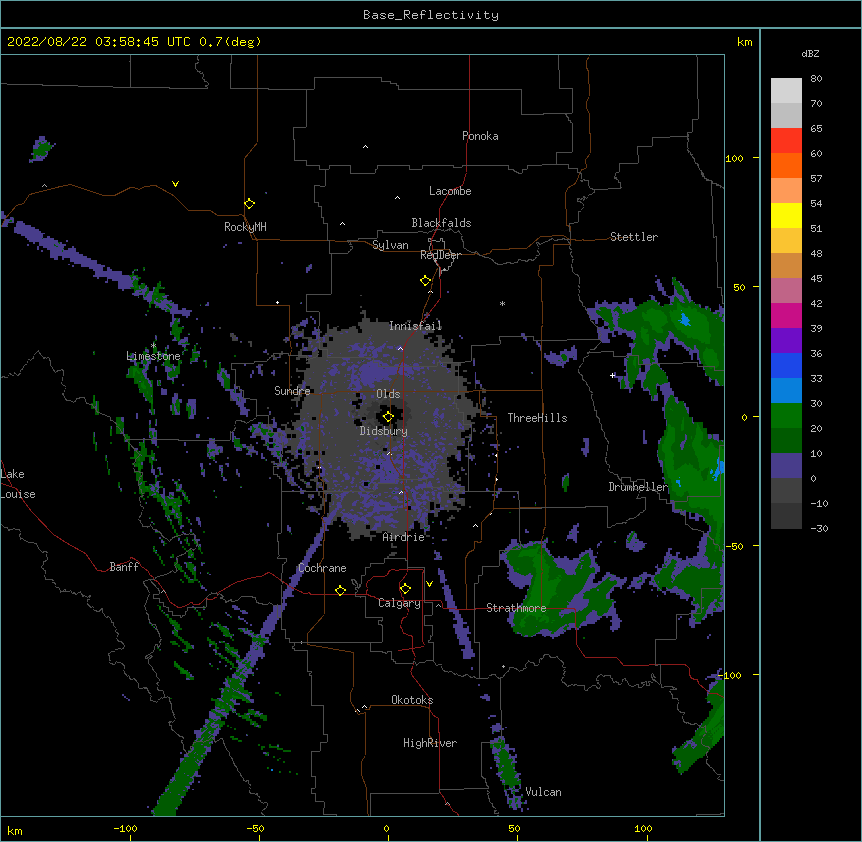This screenshot has height=842, width=862.
Task: Click the Sylvan label on the map
Action: click(390, 245)
